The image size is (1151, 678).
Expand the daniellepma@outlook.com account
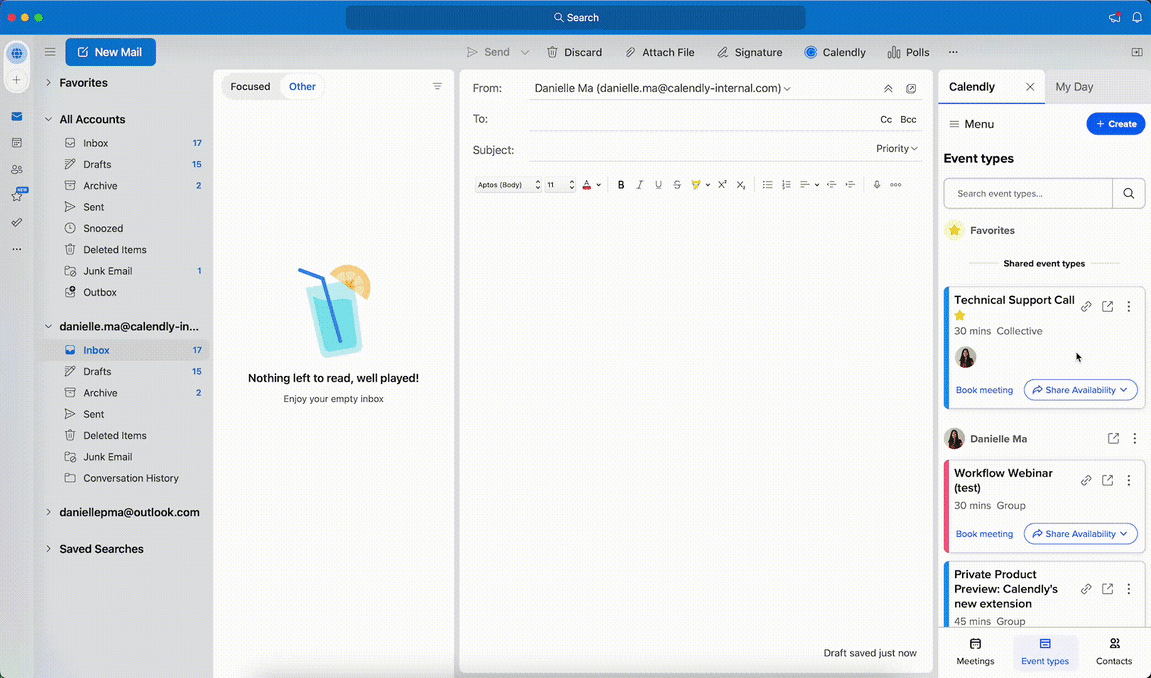pyautogui.click(x=48, y=512)
